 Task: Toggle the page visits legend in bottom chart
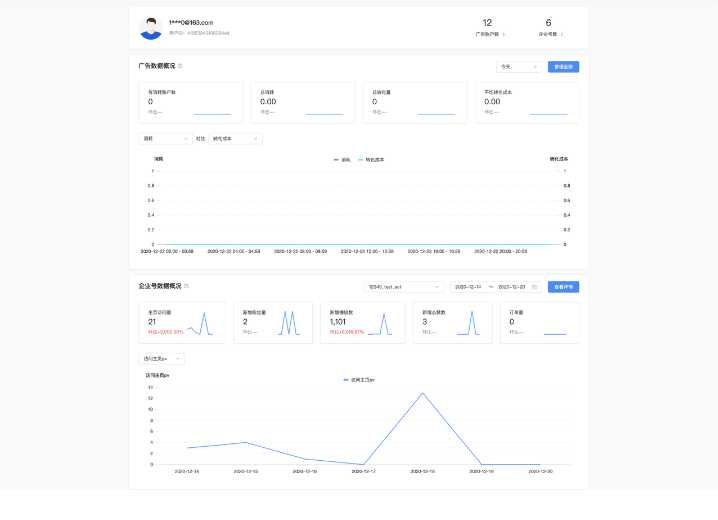pos(358,380)
